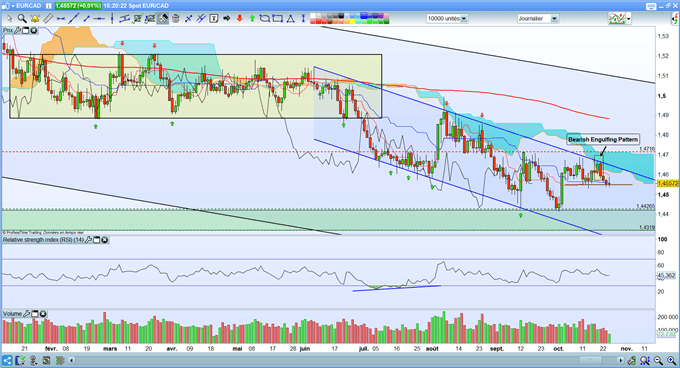680x368 pixels.
Task: Open the 10000 unités quantity dropdown
Action: [x=447, y=19]
